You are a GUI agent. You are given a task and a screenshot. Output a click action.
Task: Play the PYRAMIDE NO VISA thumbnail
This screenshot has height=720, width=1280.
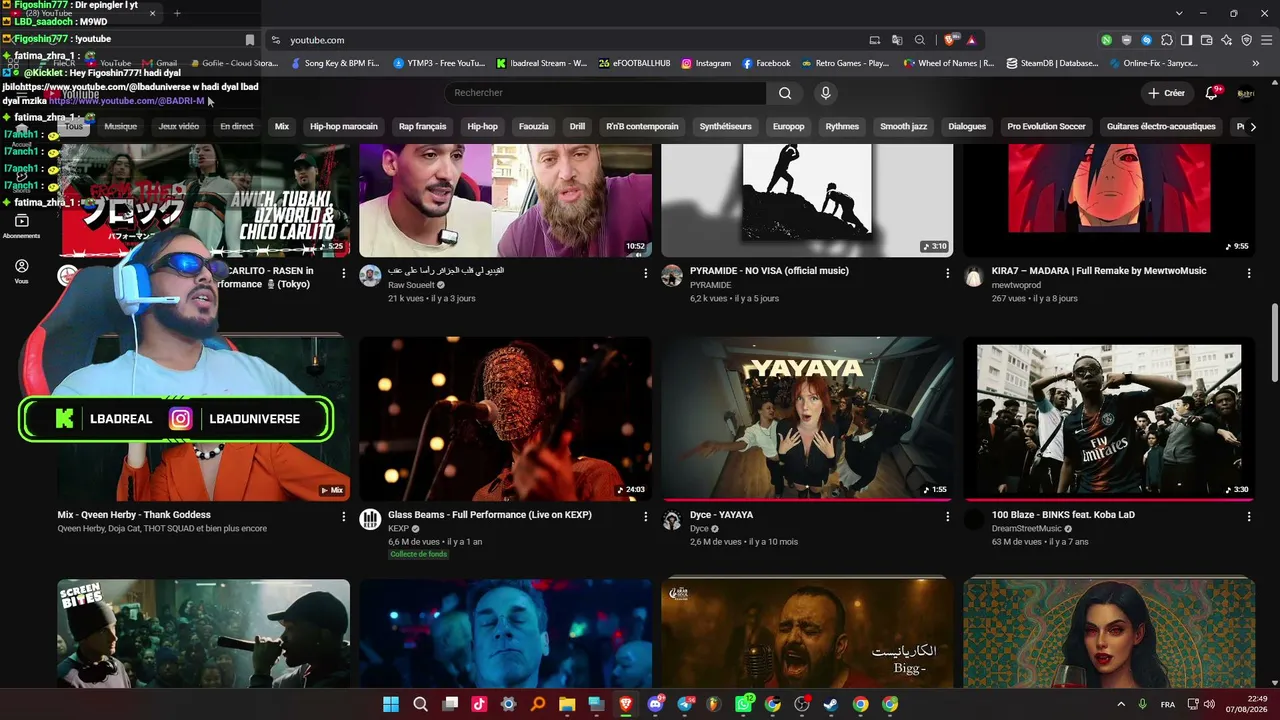tap(807, 200)
